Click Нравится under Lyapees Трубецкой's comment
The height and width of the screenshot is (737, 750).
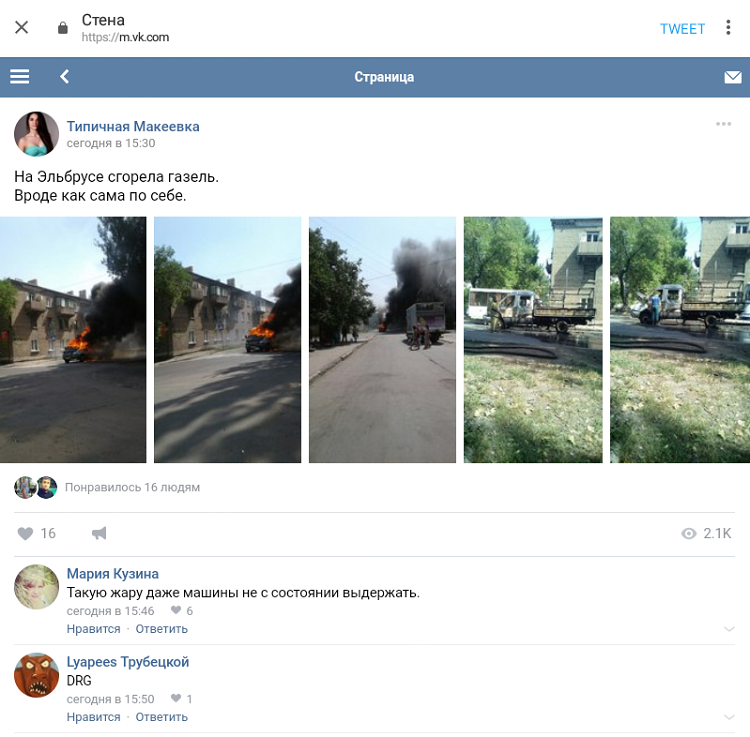[x=93, y=717]
